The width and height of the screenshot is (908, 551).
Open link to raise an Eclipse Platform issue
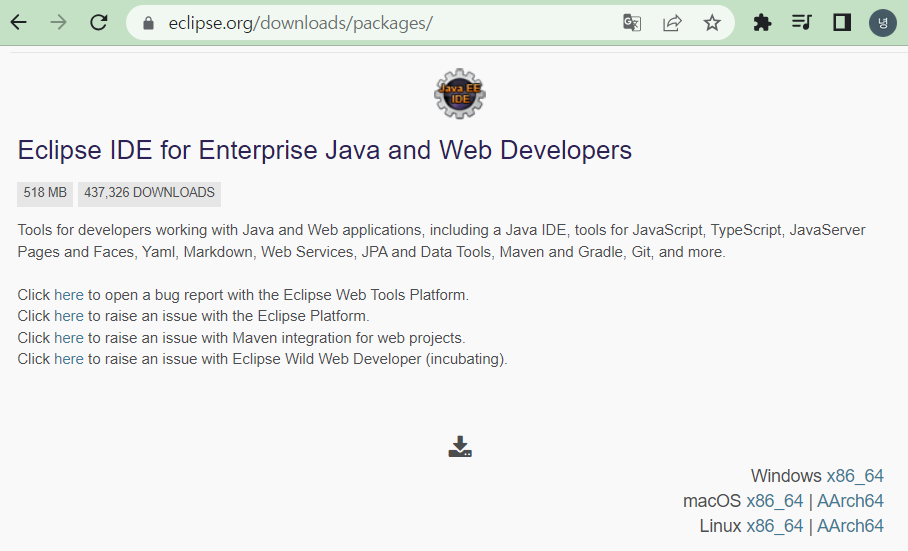tap(69, 316)
